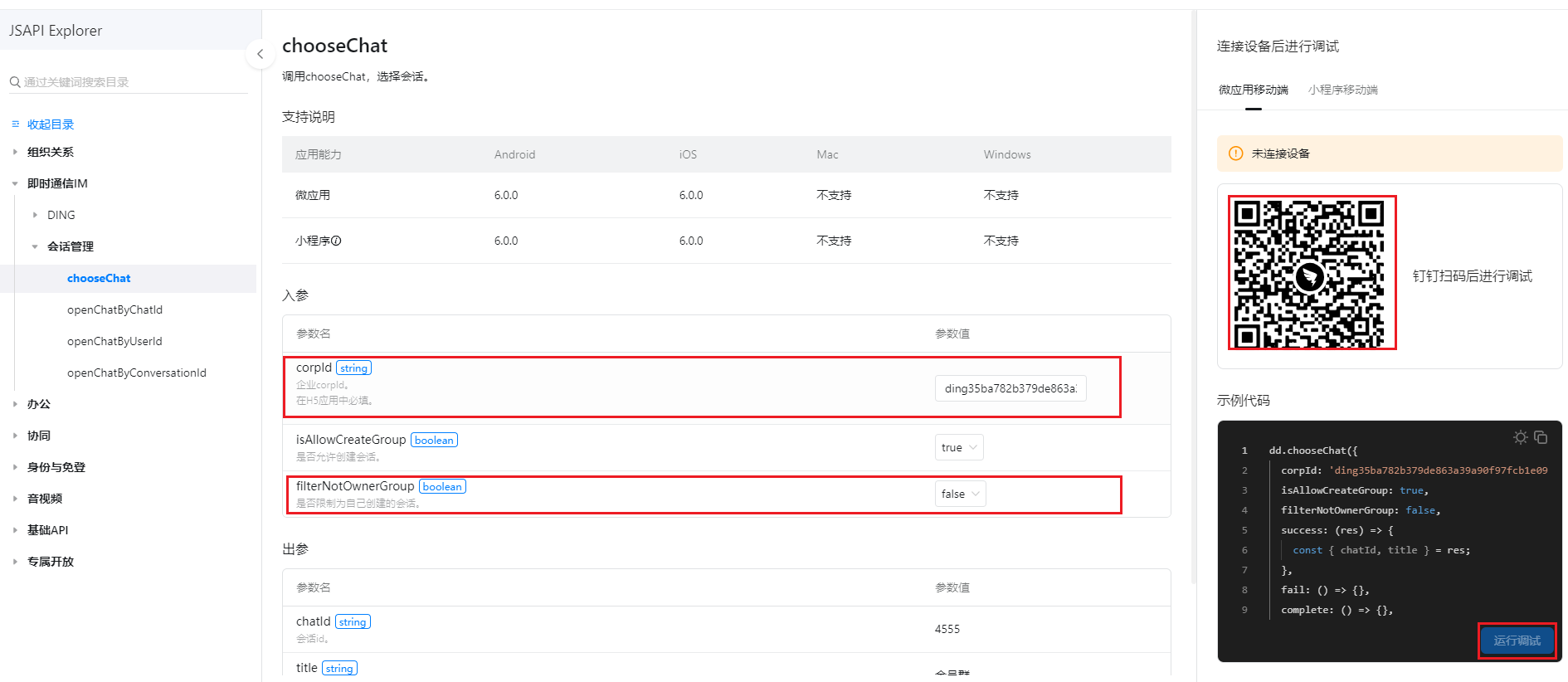Open the filterNotOwnerGroup false dropdown
Viewport: 1568px width, 682px height.
pos(960,494)
